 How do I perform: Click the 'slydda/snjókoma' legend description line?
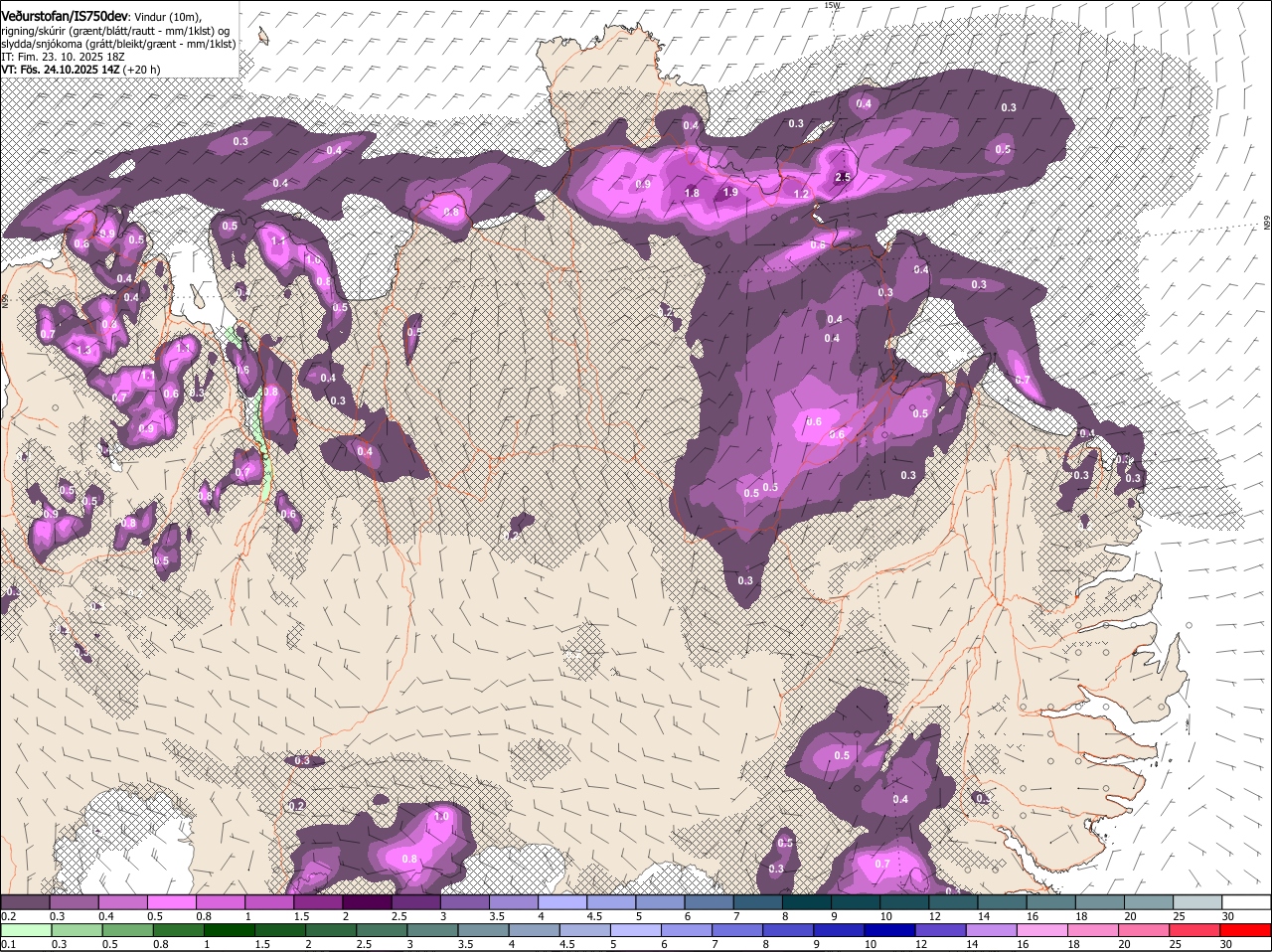coord(118,44)
